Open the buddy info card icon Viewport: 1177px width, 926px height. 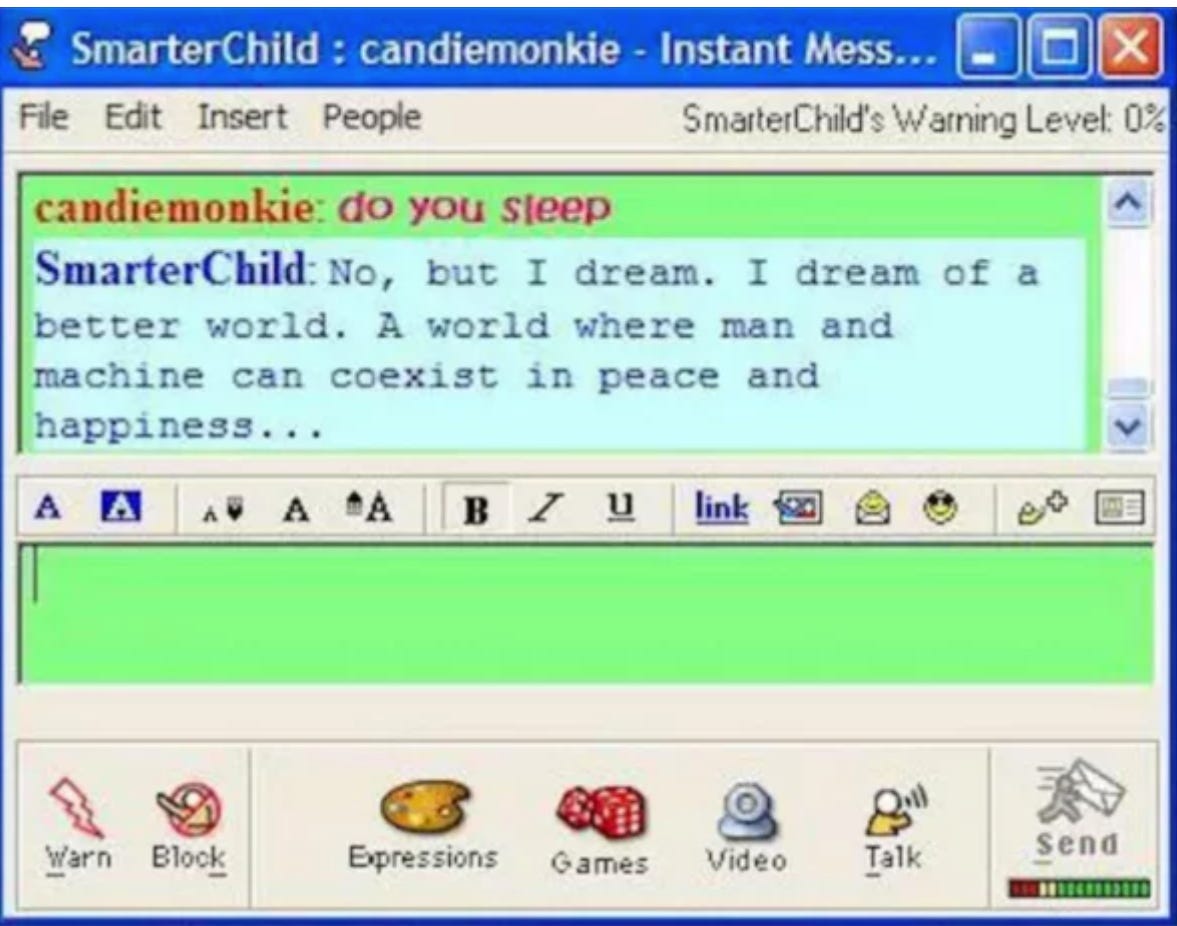pyautogui.click(x=1119, y=507)
